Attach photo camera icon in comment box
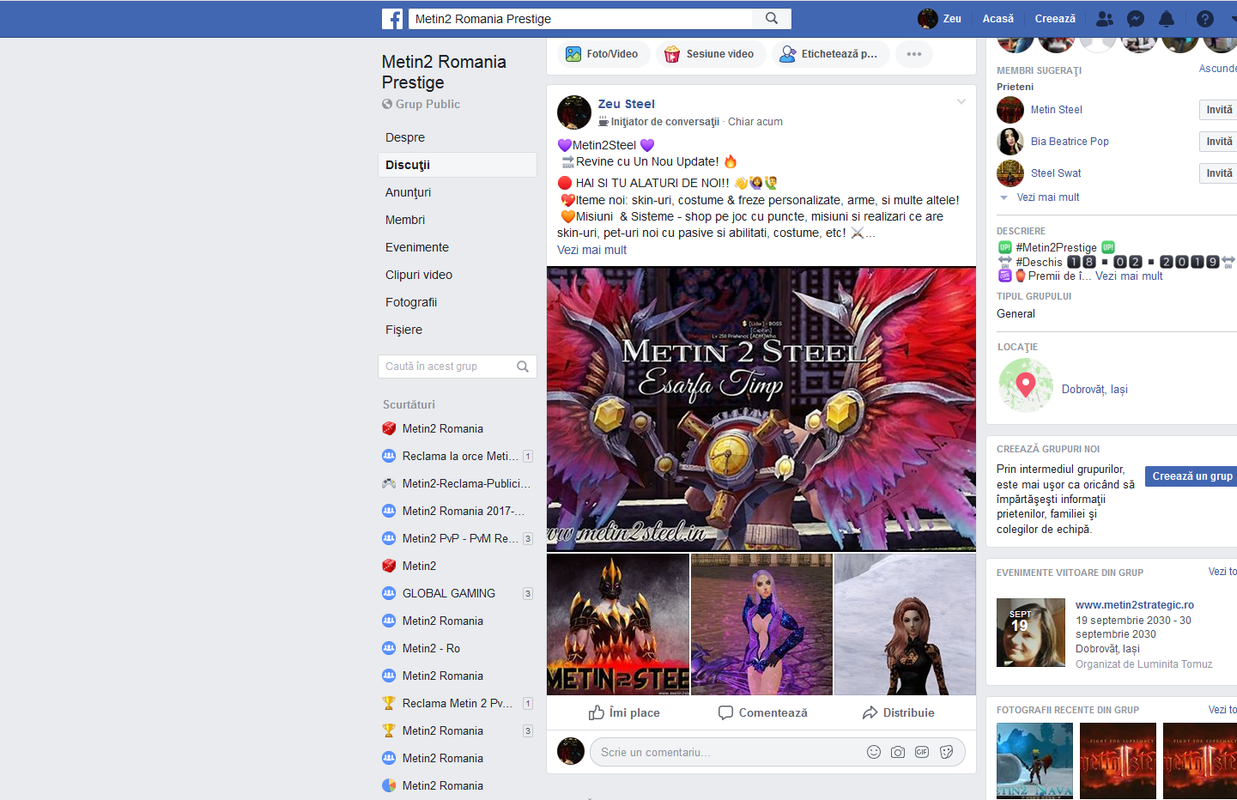The image size is (1237, 800). click(x=898, y=752)
